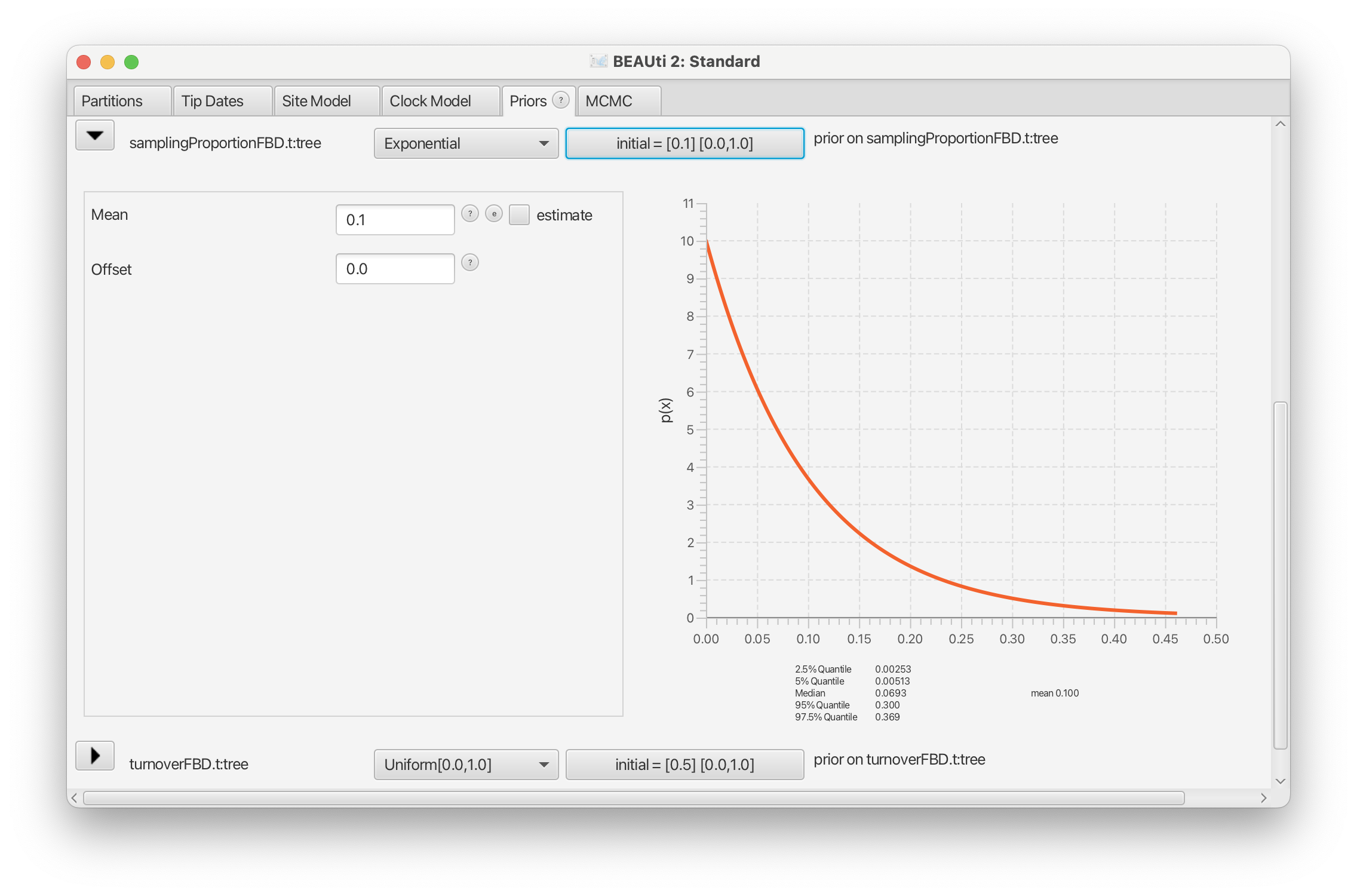Open the Exponential distribution dropdown
Screen dimensions: 1357x896
point(466,143)
